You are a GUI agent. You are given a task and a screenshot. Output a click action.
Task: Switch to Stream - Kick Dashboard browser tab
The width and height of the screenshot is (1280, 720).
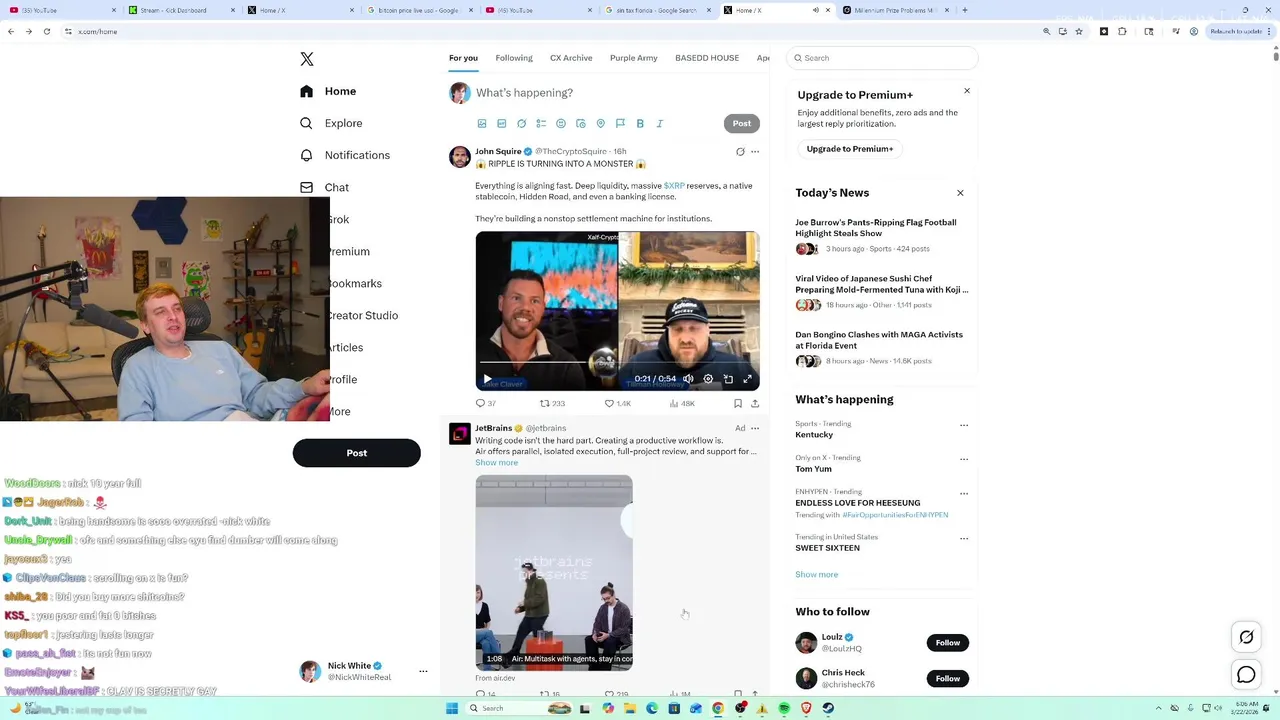click(180, 10)
